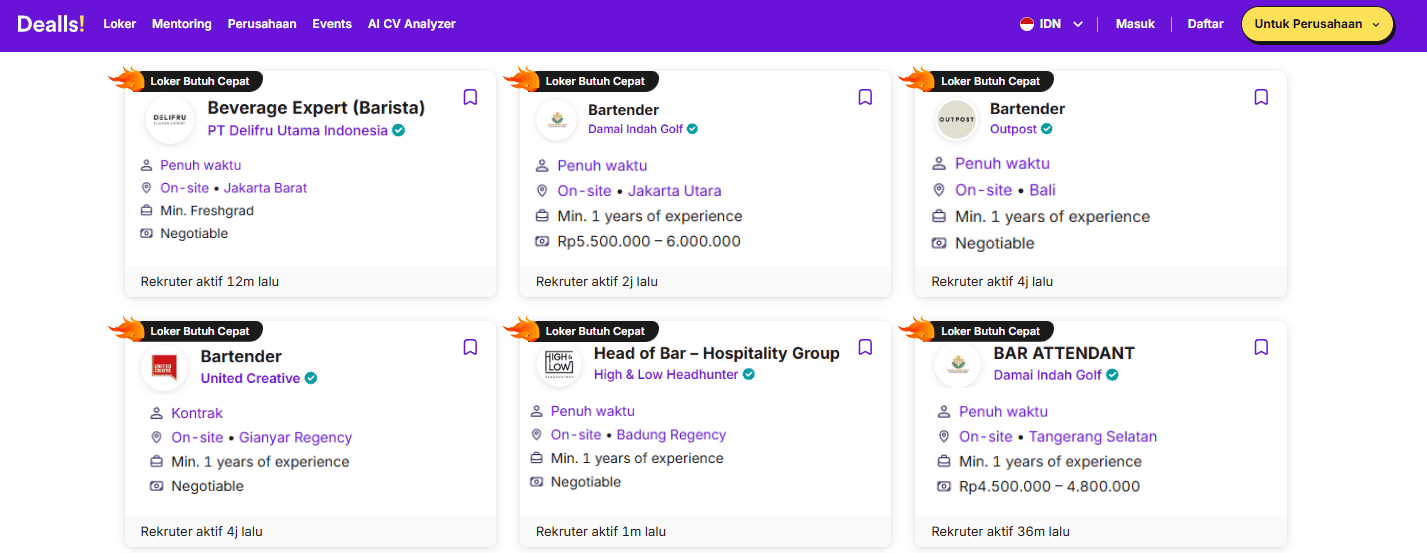Click the Indonesian flag icon

(x=1027, y=24)
